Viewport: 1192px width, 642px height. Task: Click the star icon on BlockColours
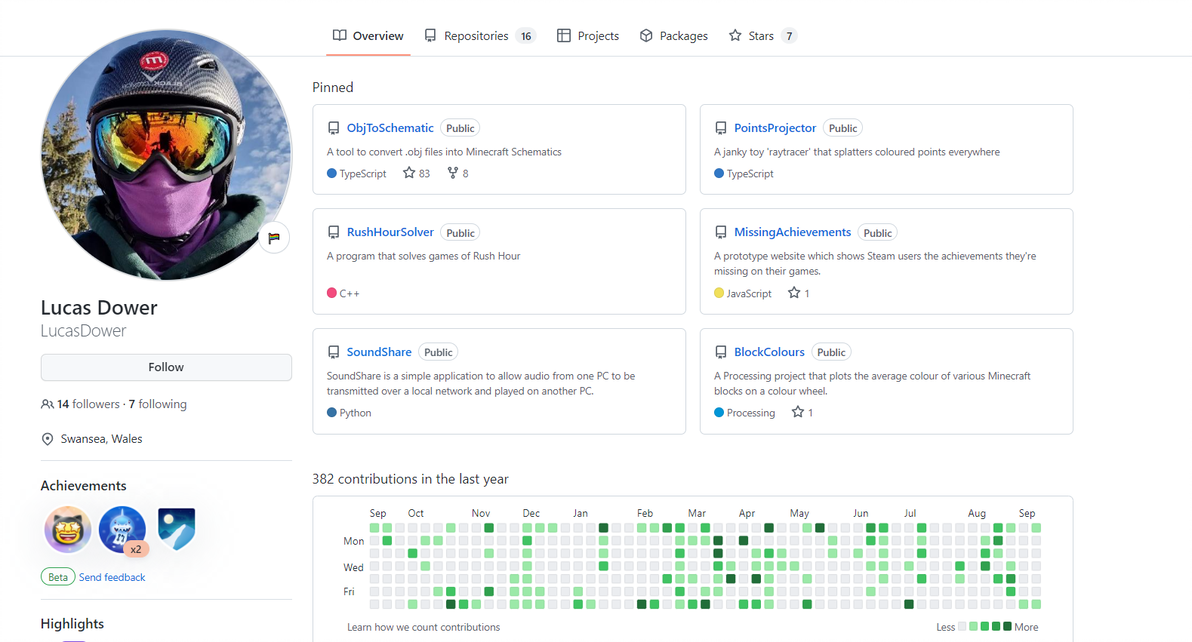point(797,412)
